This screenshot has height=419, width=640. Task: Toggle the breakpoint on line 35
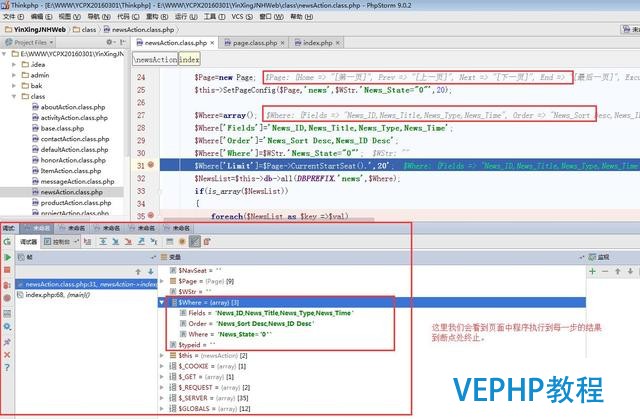151,215
